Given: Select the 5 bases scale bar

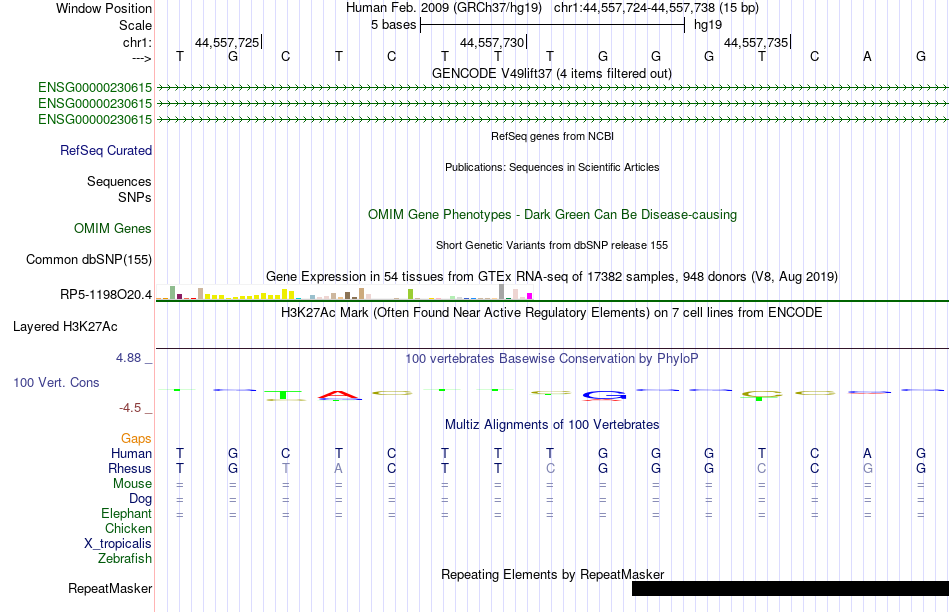Looking at the screenshot, I should coord(553,25).
